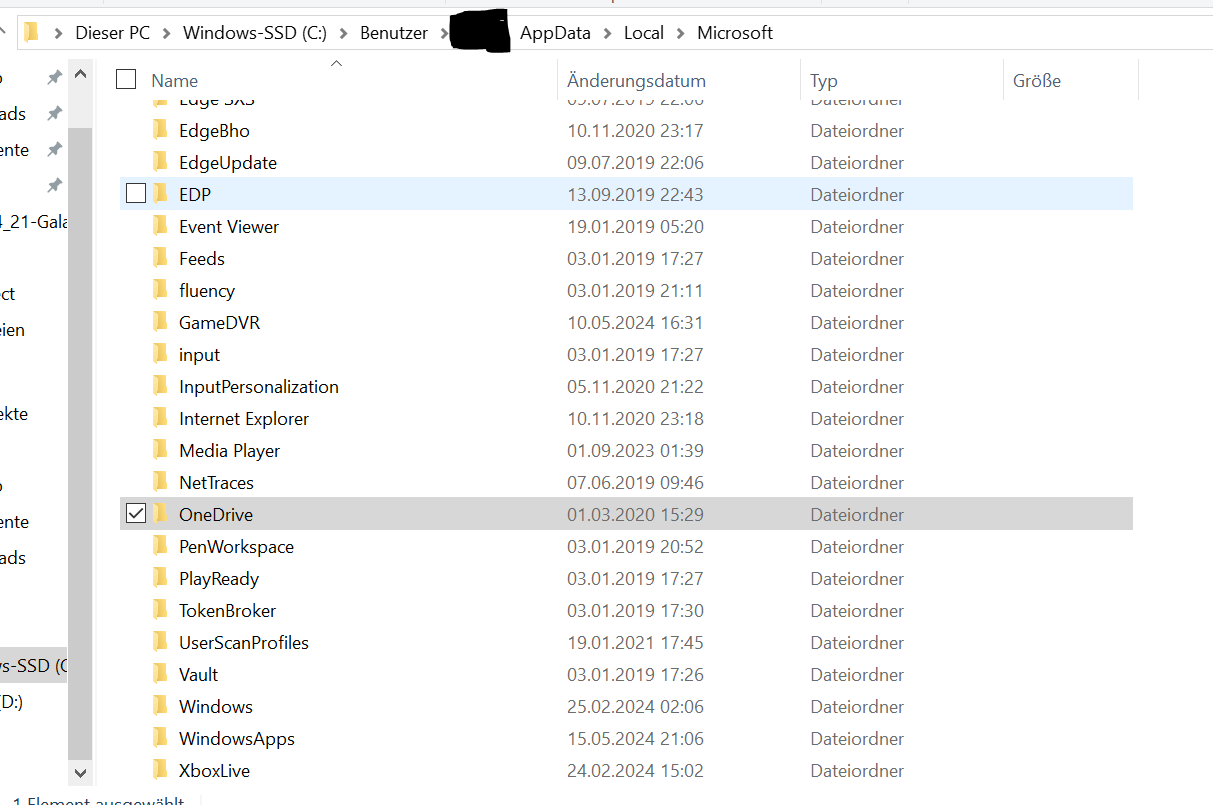Click Dateiordner type in Feeds row

coord(857,258)
